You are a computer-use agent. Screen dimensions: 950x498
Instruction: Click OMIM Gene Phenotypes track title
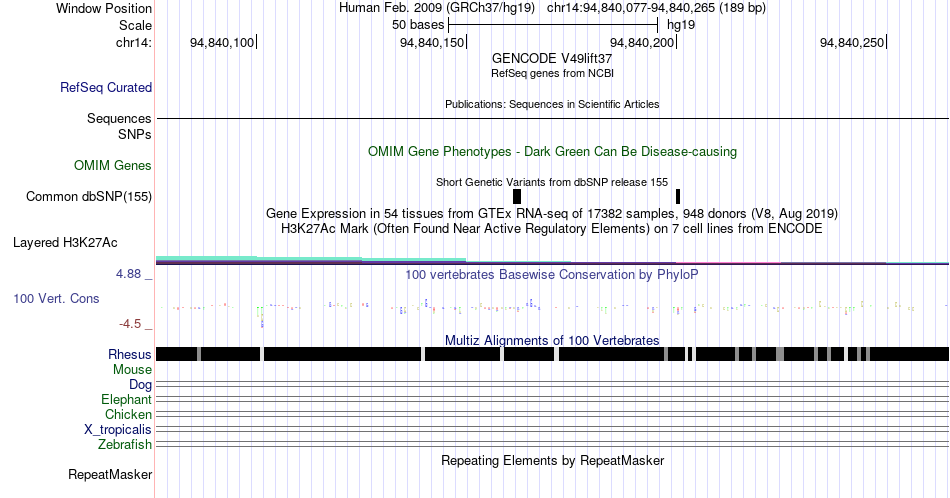click(x=552, y=151)
